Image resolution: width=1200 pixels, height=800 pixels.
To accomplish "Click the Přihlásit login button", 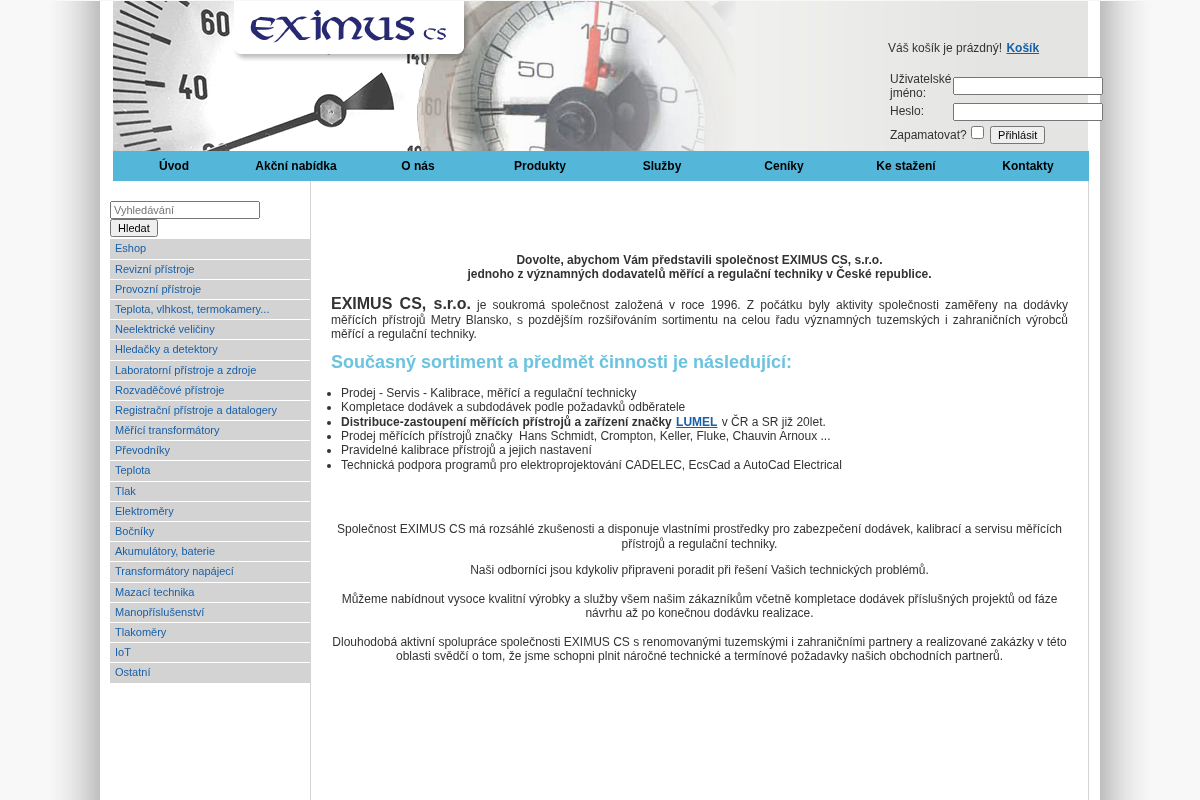I will tap(1017, 135).
